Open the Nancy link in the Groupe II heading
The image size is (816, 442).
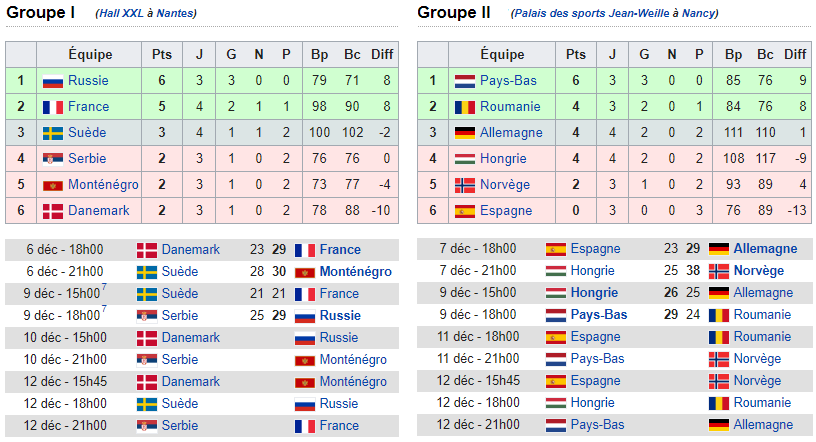click(x=699, y=14)
